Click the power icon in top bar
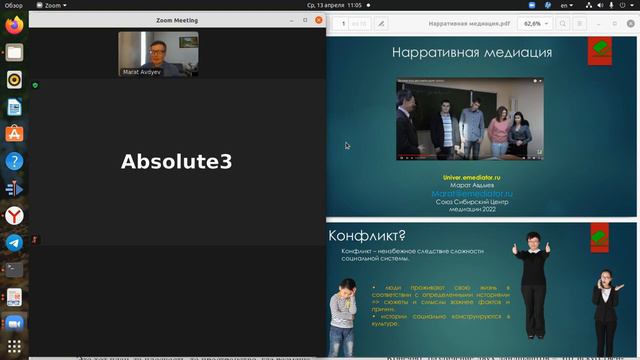Image resolution: width=640 pixels, height=360 pixels. click(622, 5)
